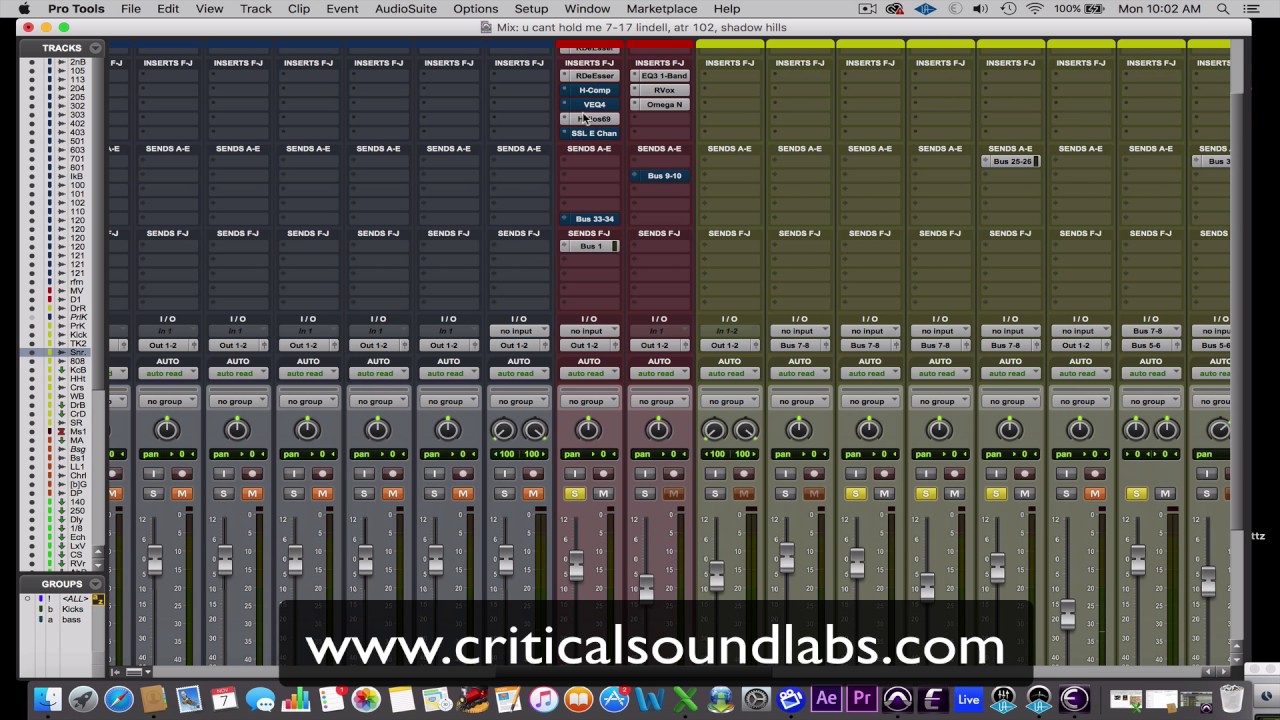Open the VEQ4 insert plugin

[x=594, y=104]
